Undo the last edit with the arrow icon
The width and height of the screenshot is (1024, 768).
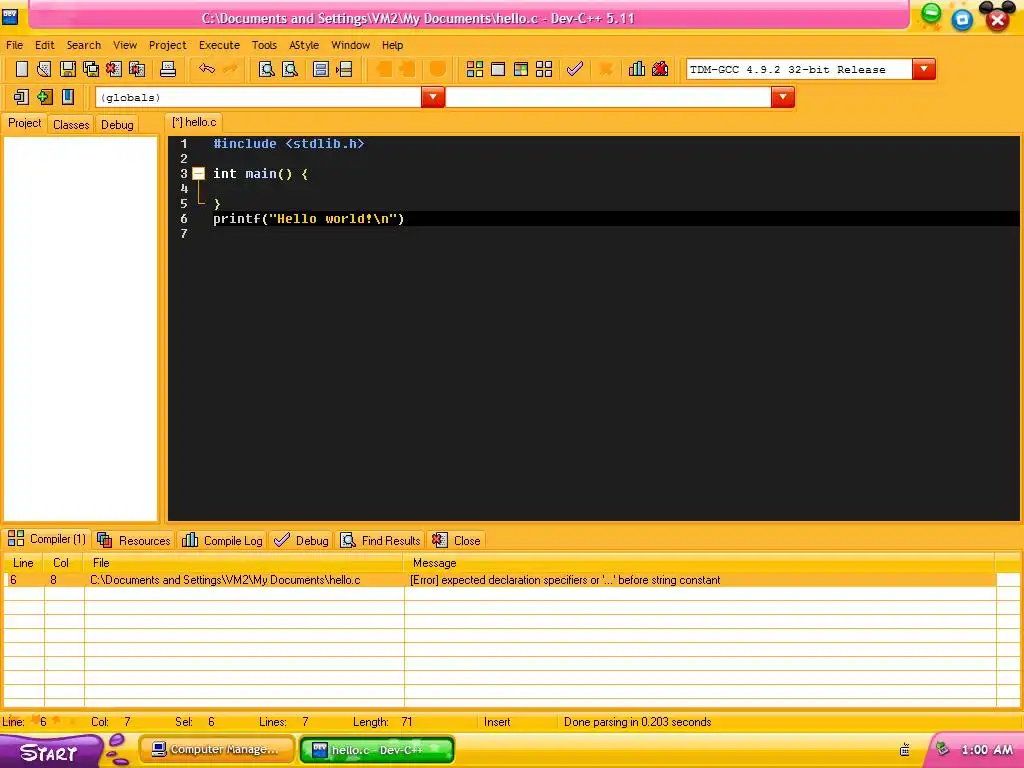point(207,69)
